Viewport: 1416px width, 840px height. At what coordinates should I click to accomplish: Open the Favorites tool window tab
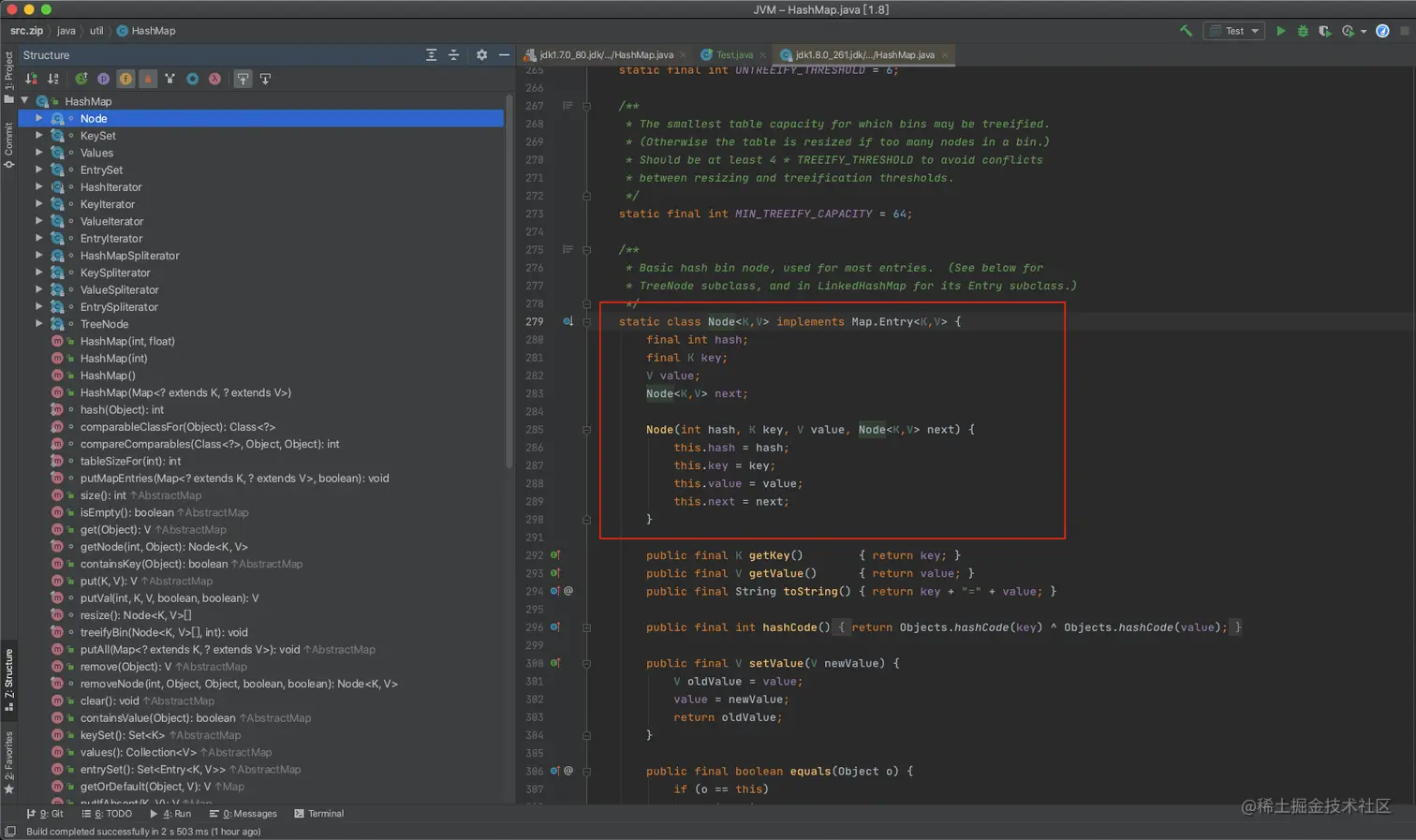(8, 762)
